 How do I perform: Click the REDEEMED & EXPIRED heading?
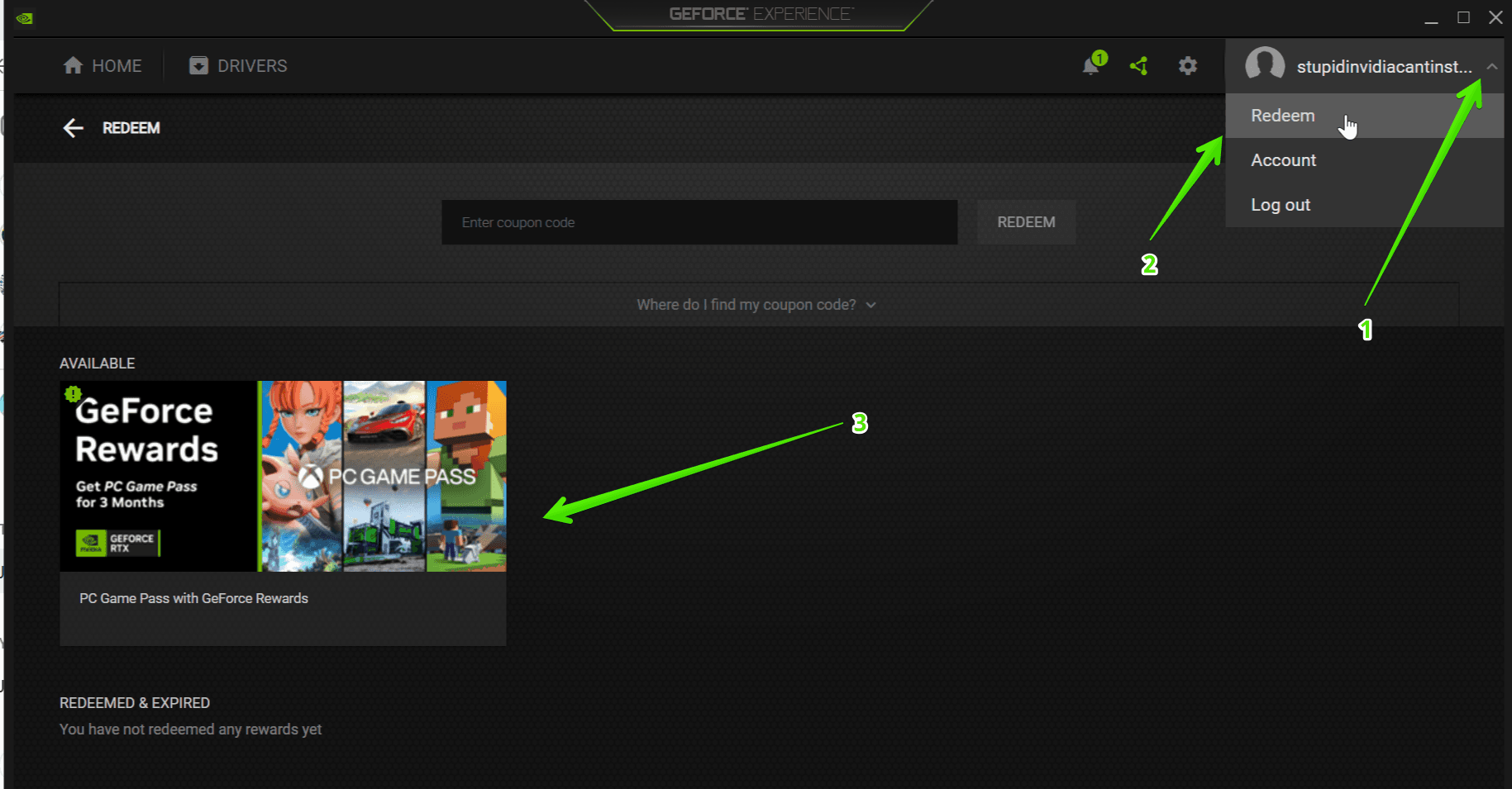tap(135, 703)
